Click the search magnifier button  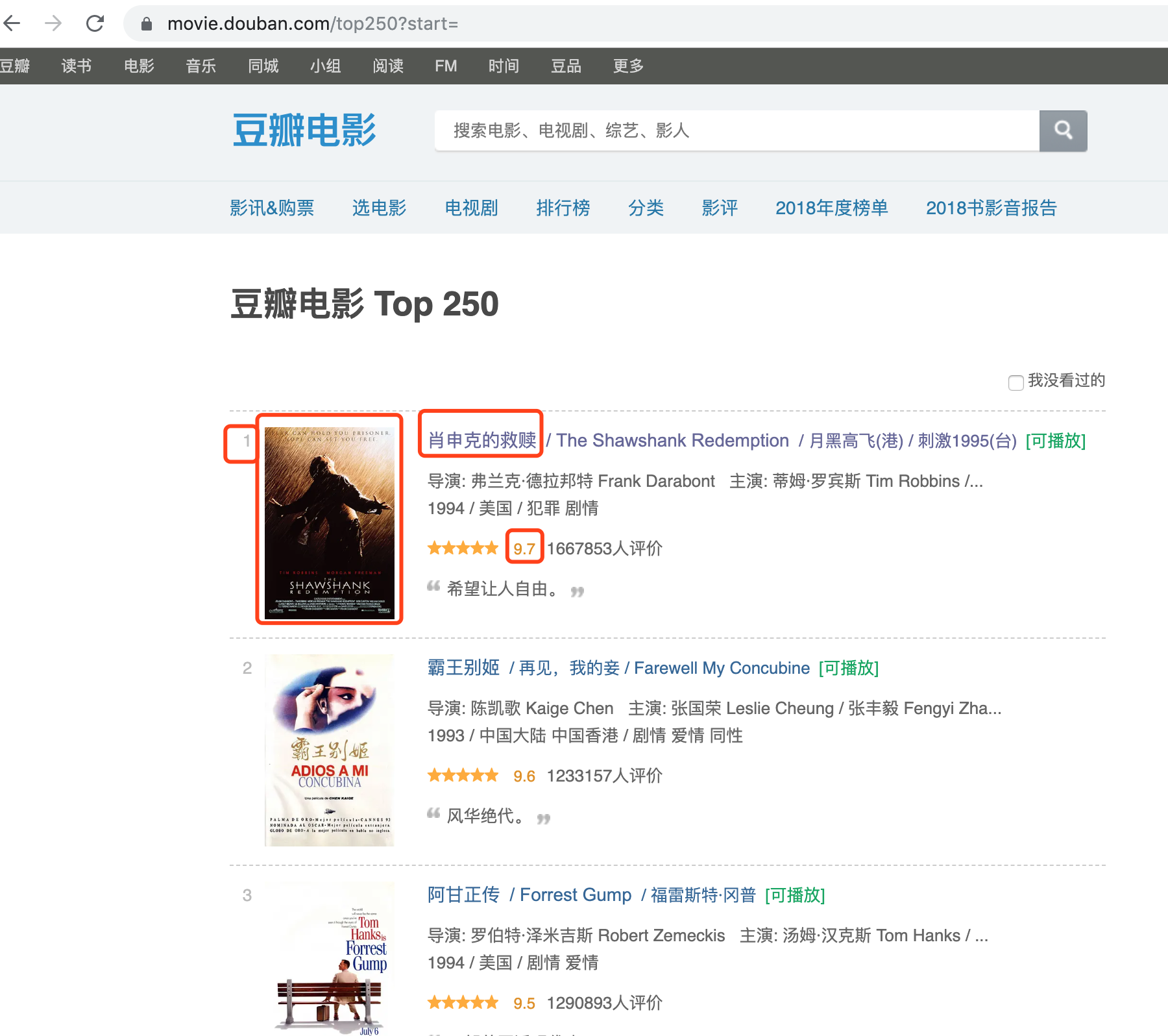(1063, 130)
